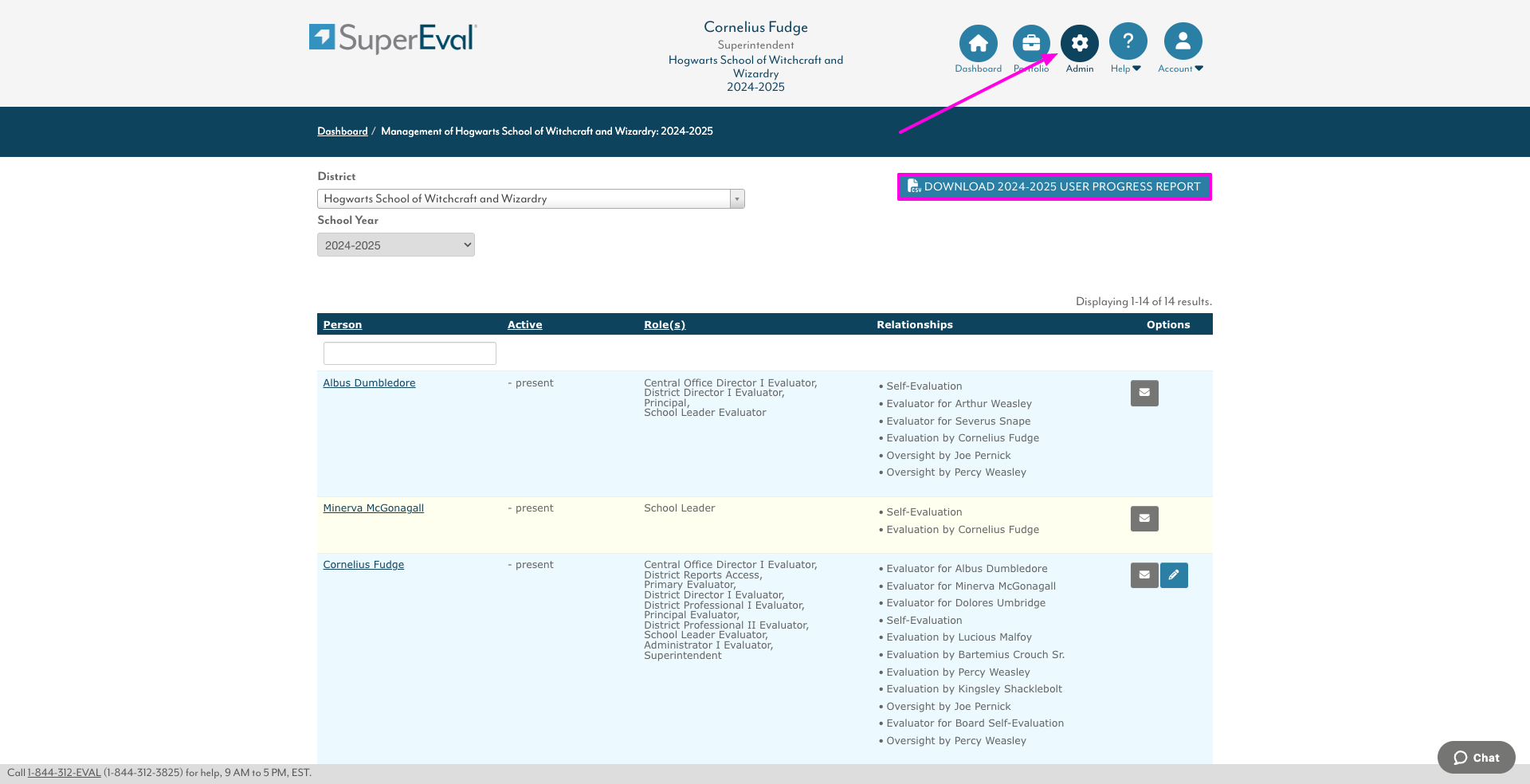Open the Account user menu
Screen dimensions: 1530x784
click(1183, 41)
